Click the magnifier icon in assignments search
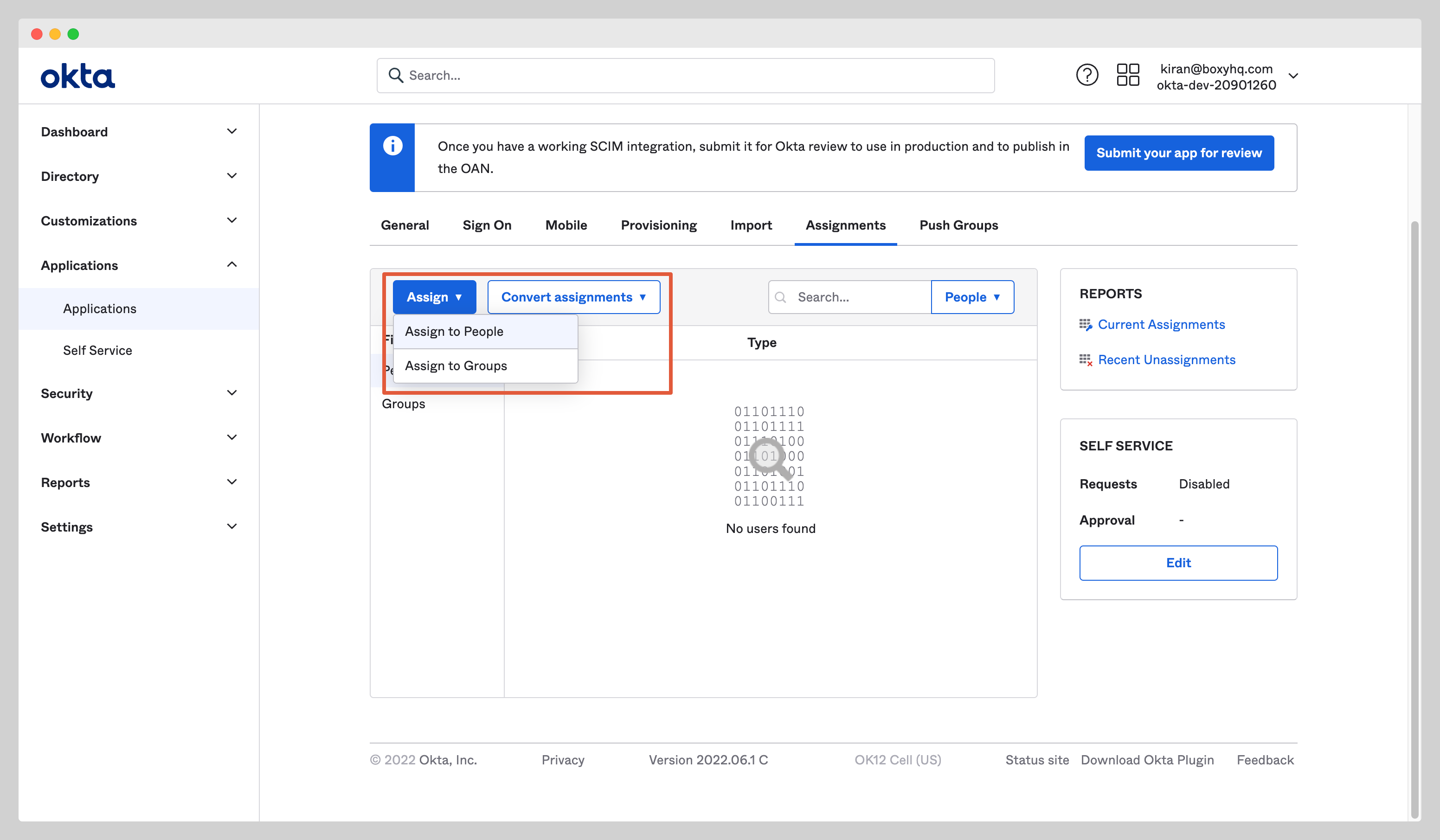 pos(781,296)
